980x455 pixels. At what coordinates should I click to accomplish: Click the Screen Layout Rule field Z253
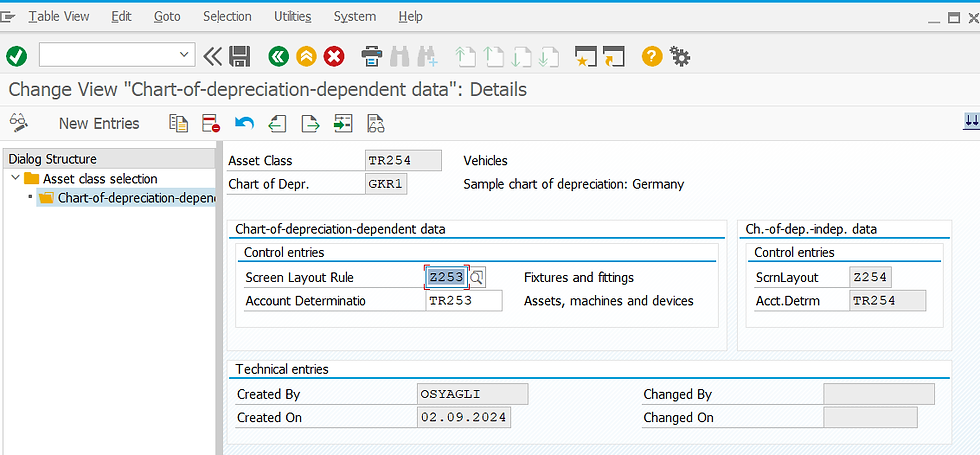[446, 277]
